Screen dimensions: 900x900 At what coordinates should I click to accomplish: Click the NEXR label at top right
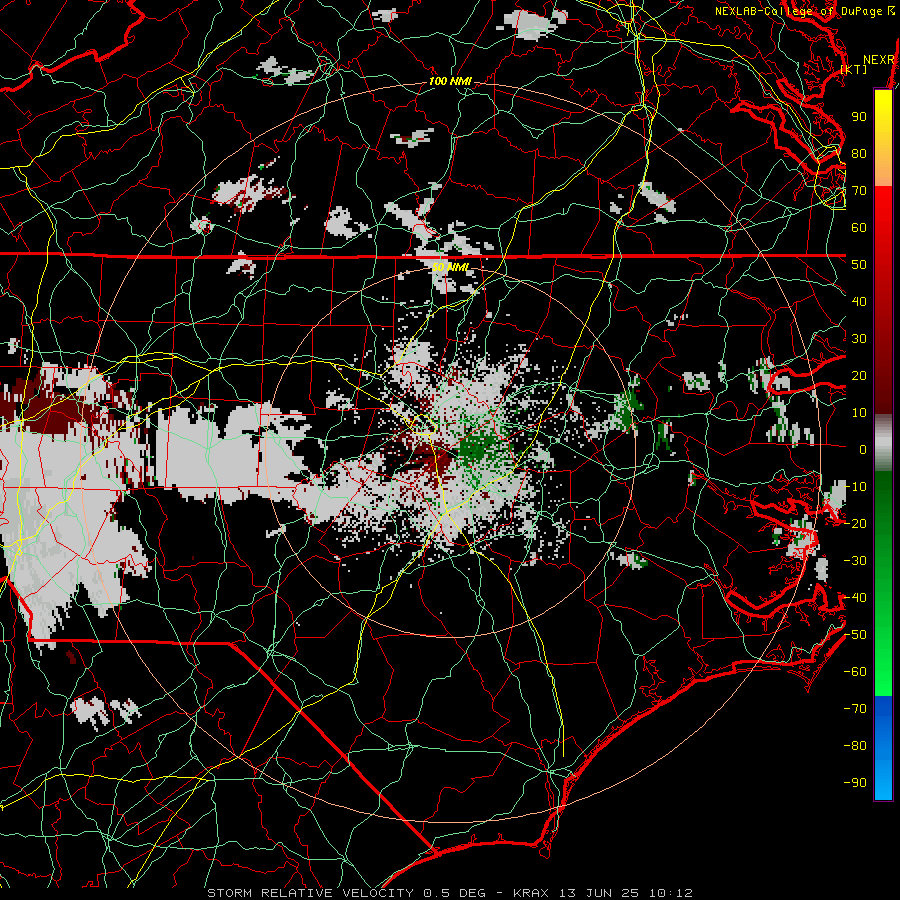point(879,60)
